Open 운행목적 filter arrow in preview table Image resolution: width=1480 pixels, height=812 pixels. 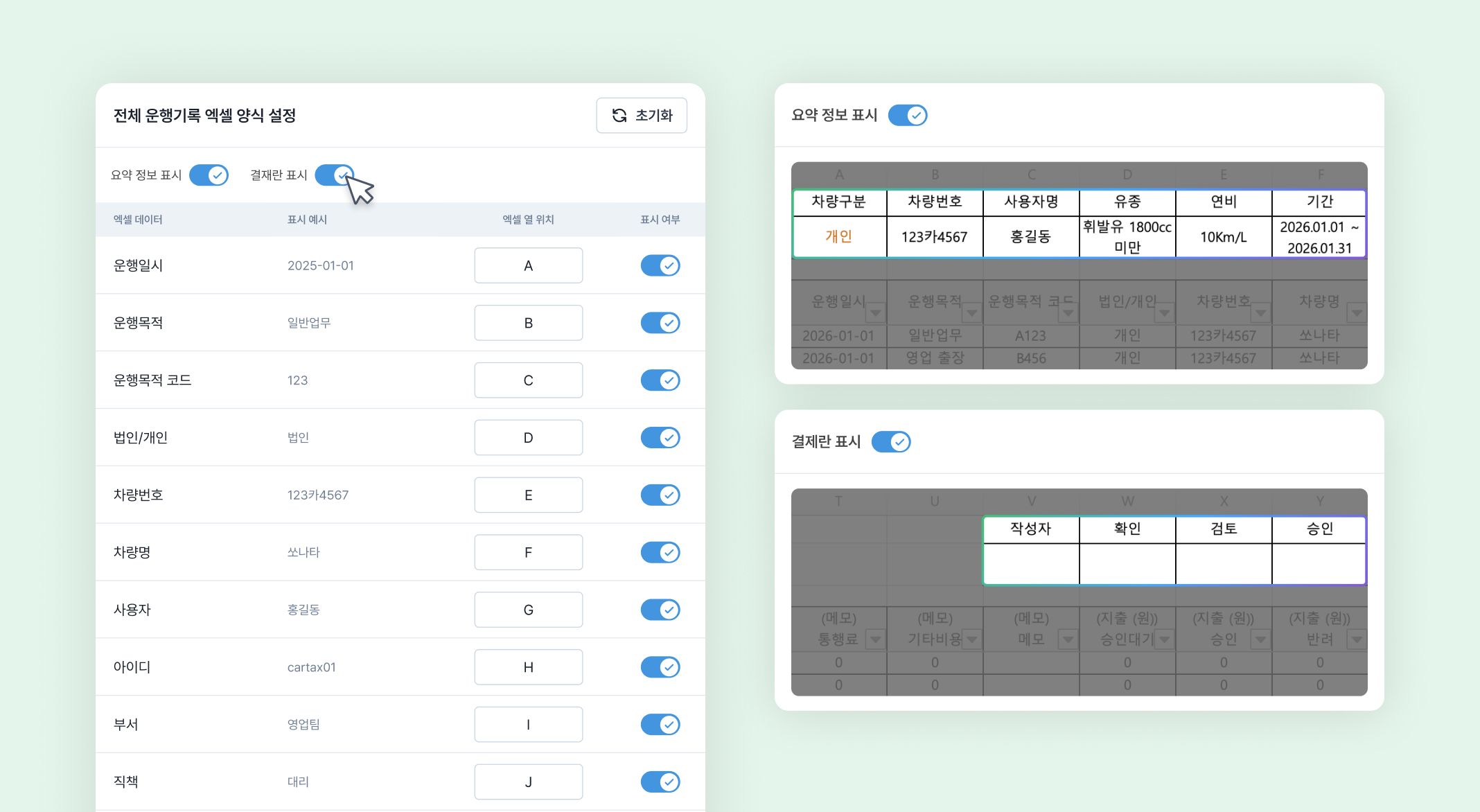[972, 313]
